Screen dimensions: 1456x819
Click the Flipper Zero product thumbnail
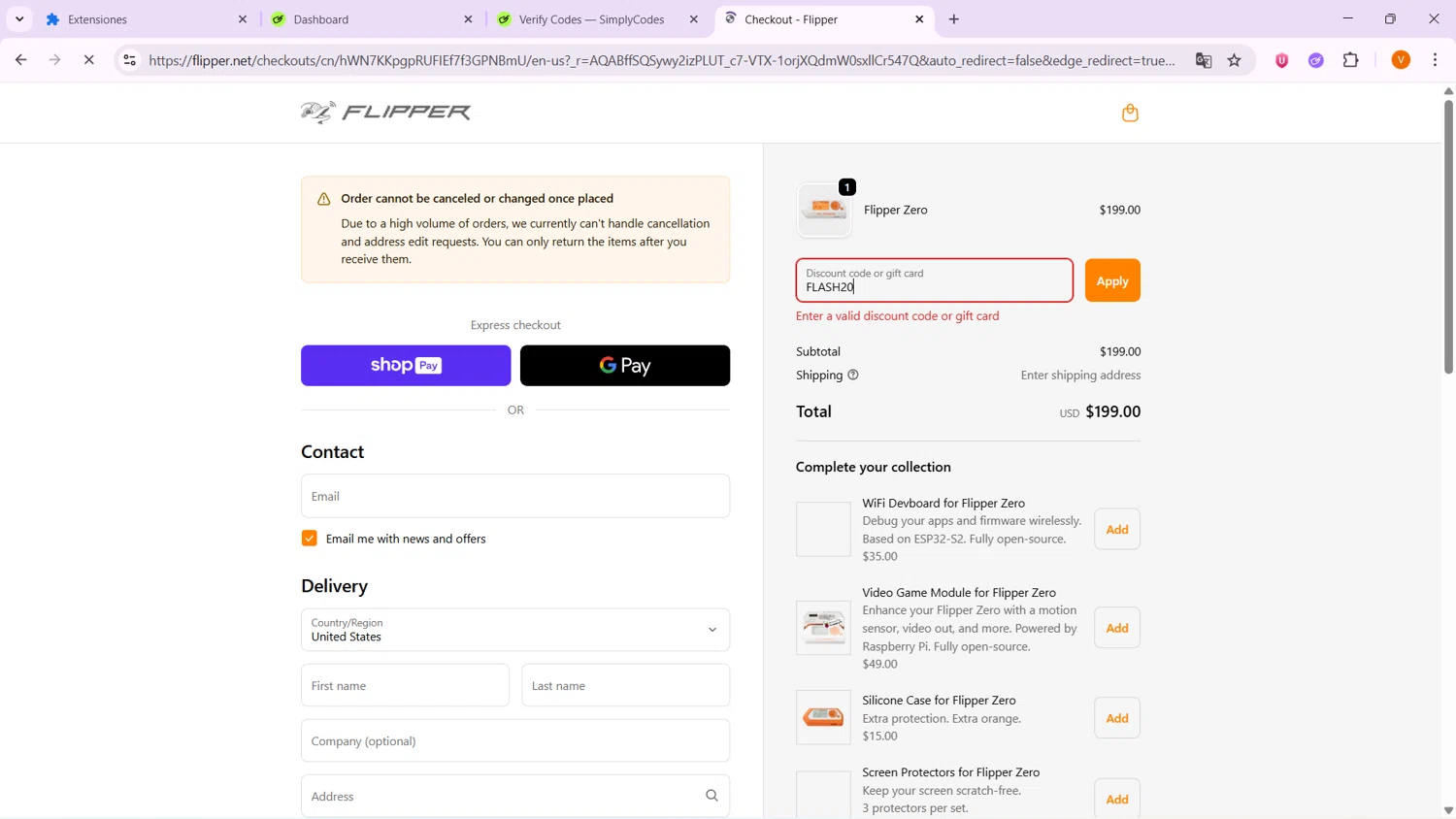824,210
